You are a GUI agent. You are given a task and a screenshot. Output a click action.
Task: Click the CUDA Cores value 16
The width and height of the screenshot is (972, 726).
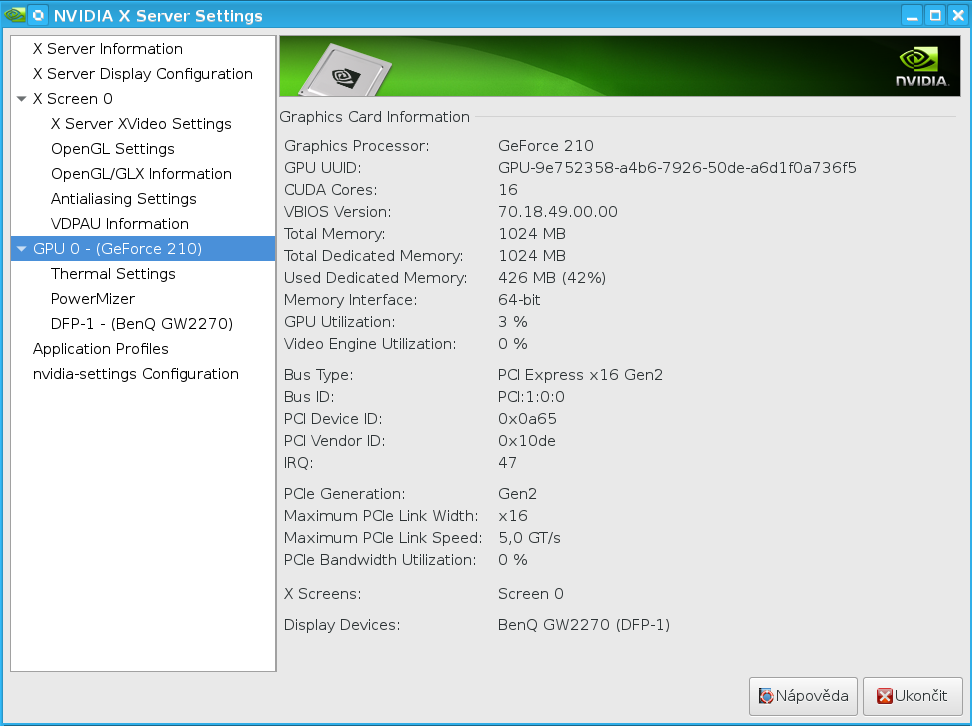pyautogui.click(x=508, y=190)
